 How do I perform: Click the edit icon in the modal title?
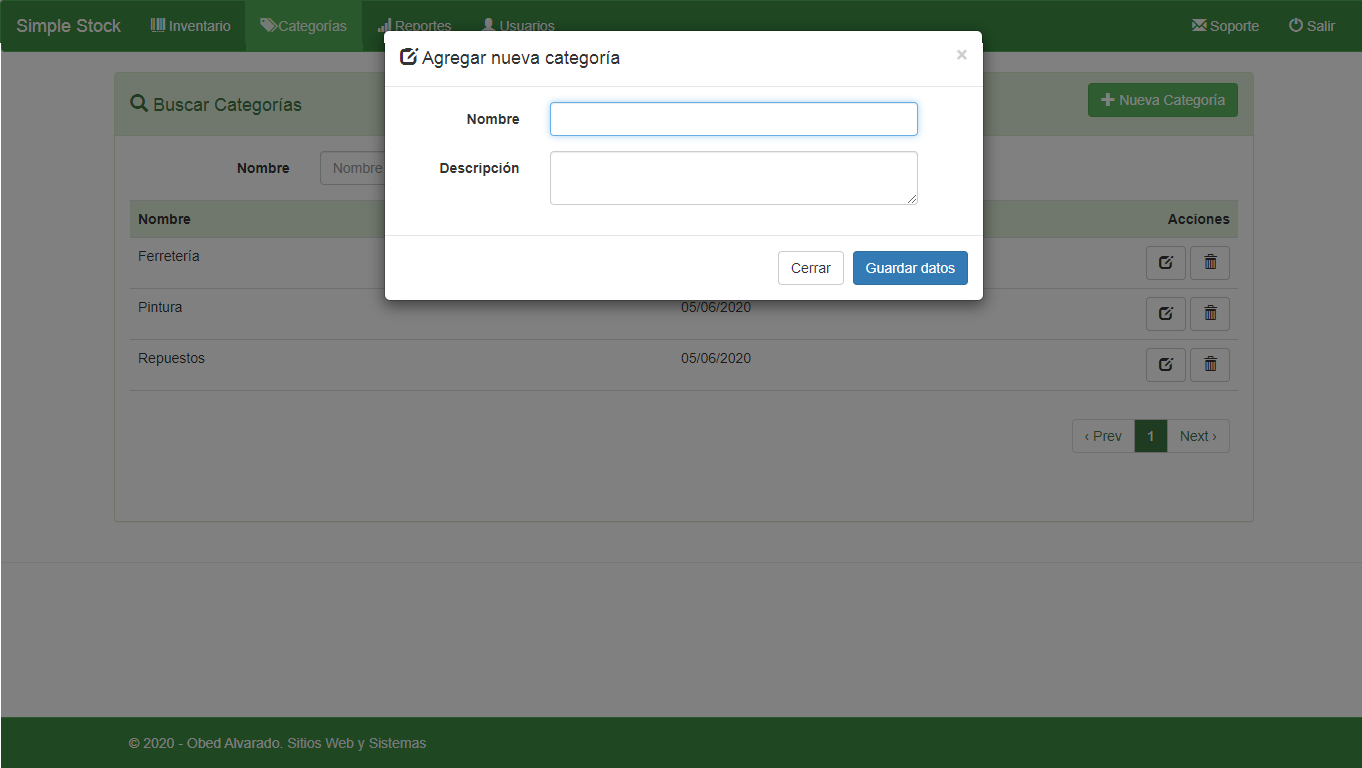click(x=408, y=57)
